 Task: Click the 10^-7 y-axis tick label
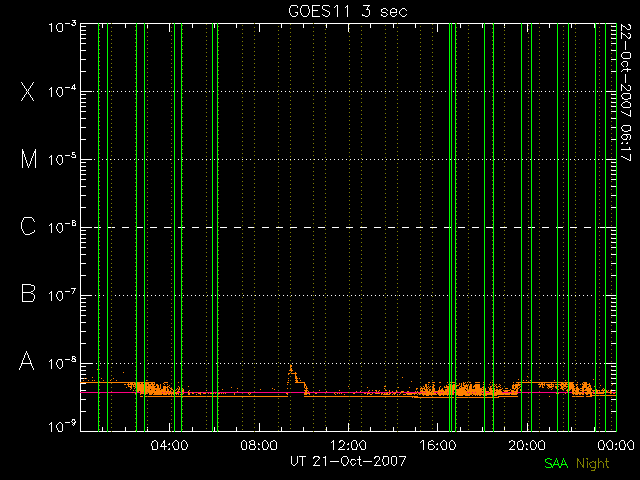pyautogui.click(x=62, y=296)
